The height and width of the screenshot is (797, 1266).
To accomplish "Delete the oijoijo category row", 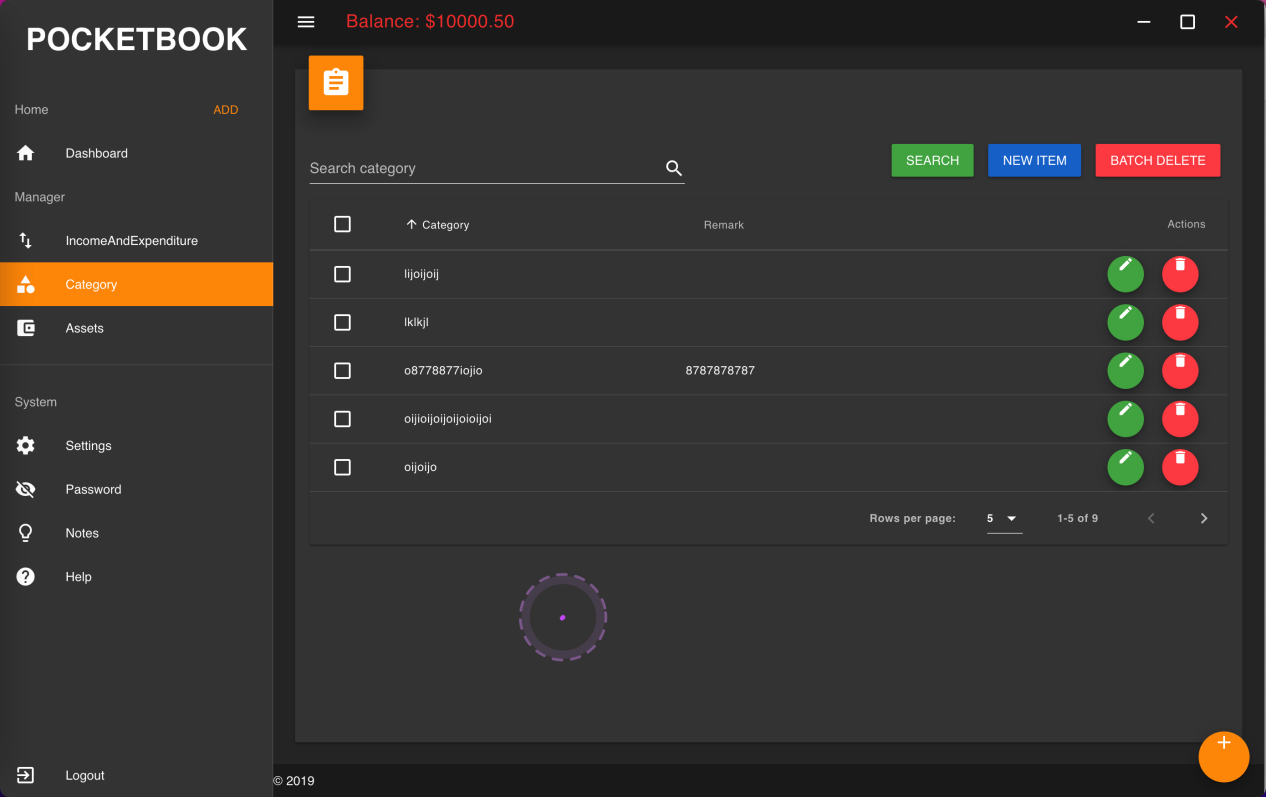I will tap(1180, 467).
